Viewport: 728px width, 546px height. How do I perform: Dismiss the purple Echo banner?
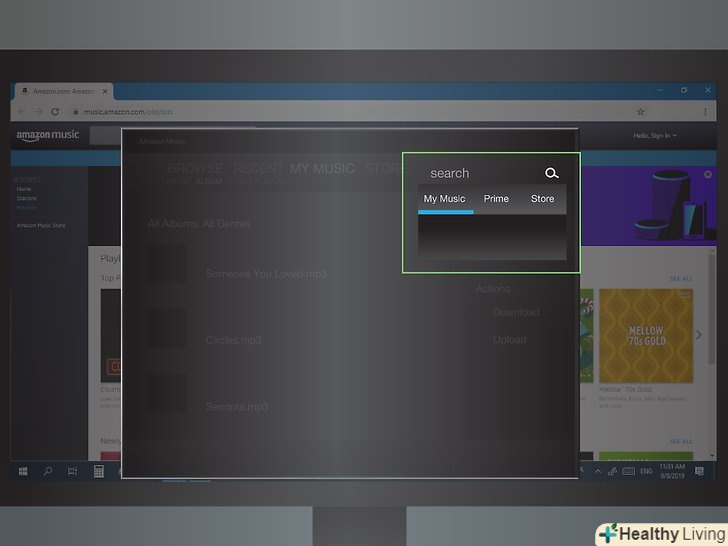pos(708,174)
